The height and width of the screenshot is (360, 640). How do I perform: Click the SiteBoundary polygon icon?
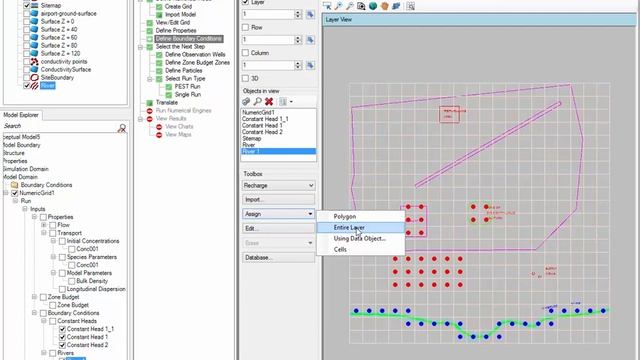(x=35, y=78)
